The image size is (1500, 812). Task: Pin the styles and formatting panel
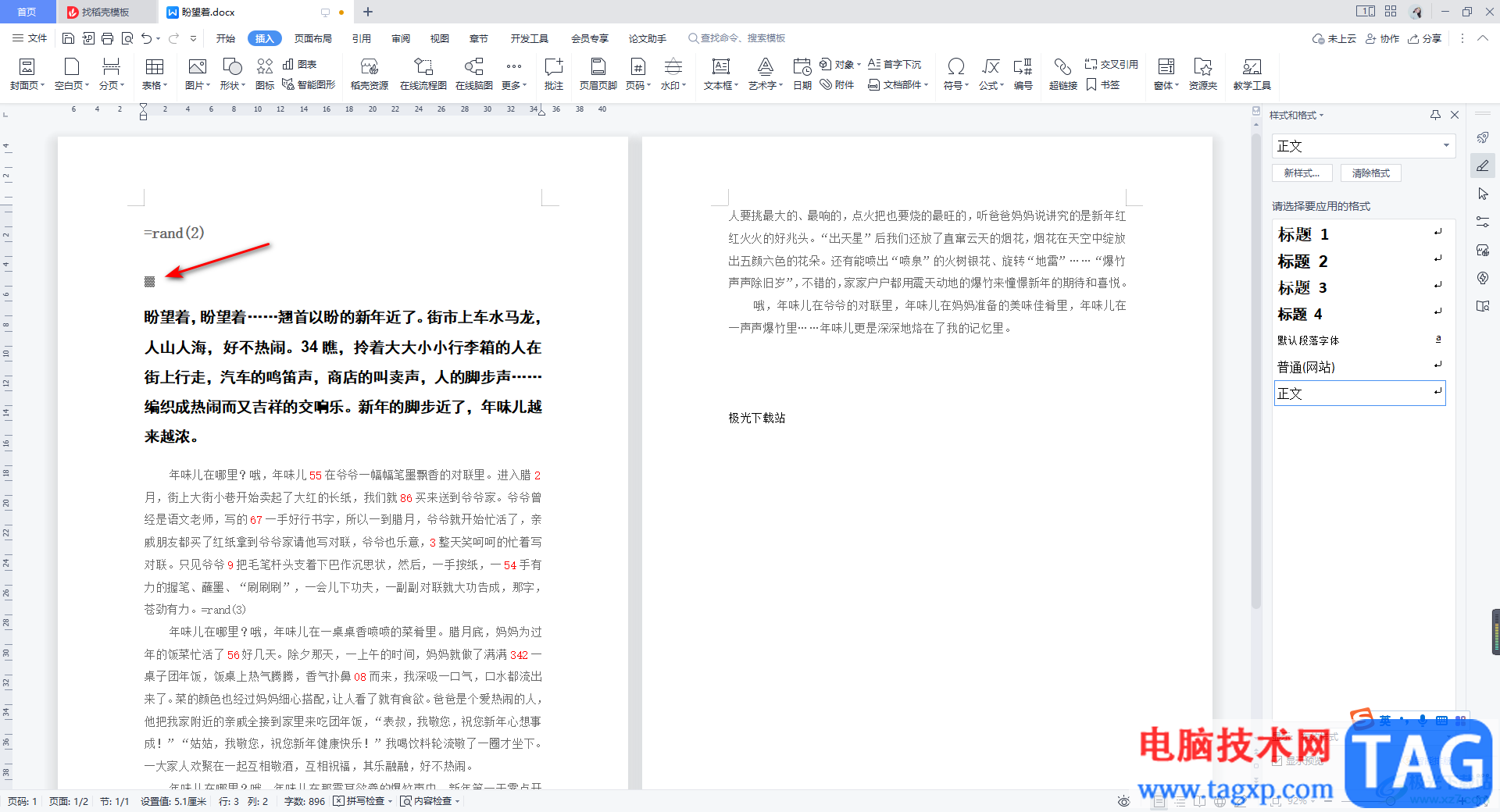1435,115
